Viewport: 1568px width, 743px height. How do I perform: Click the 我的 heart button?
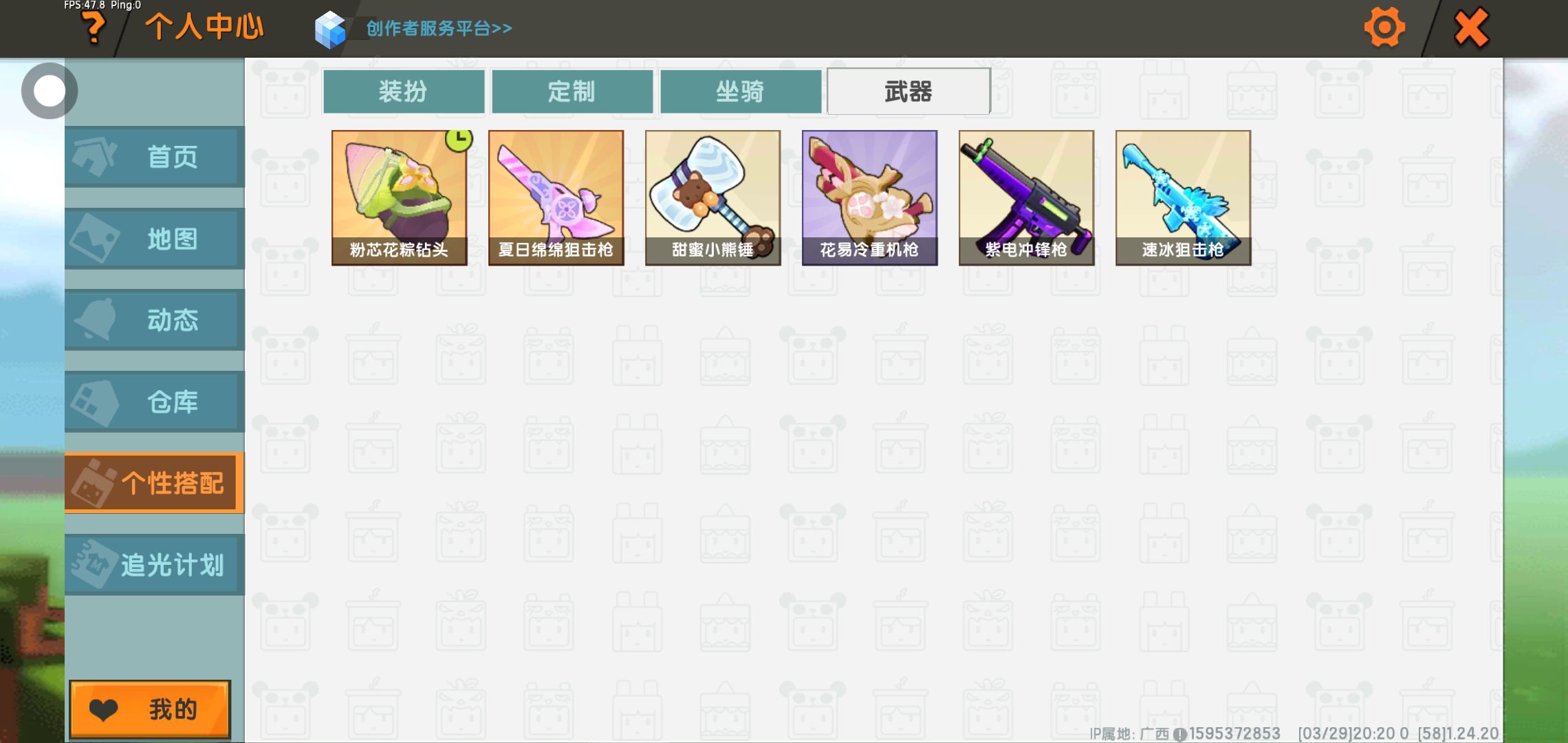[x=150, y=709]
